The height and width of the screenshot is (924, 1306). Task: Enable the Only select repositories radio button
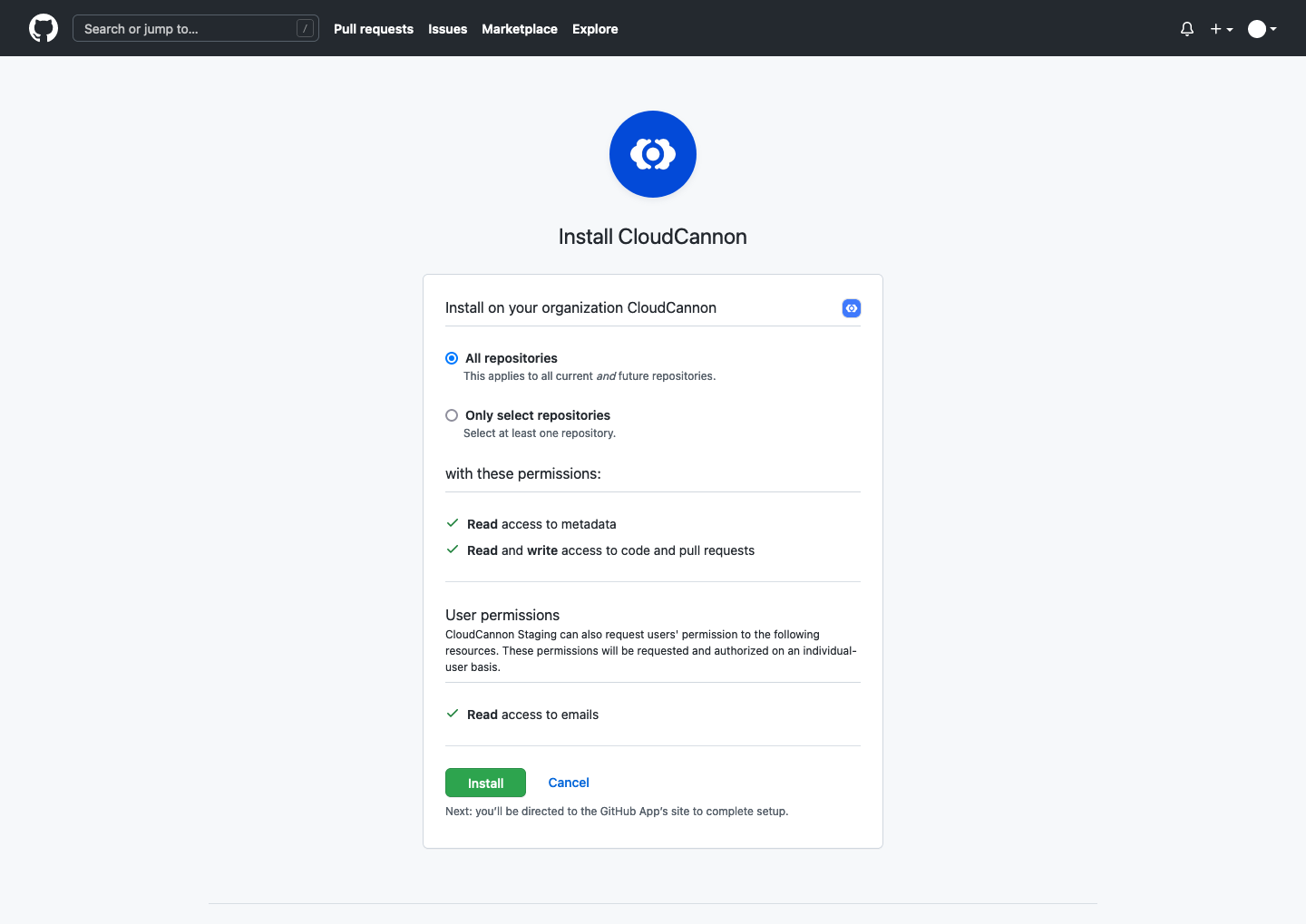[452, 414]
